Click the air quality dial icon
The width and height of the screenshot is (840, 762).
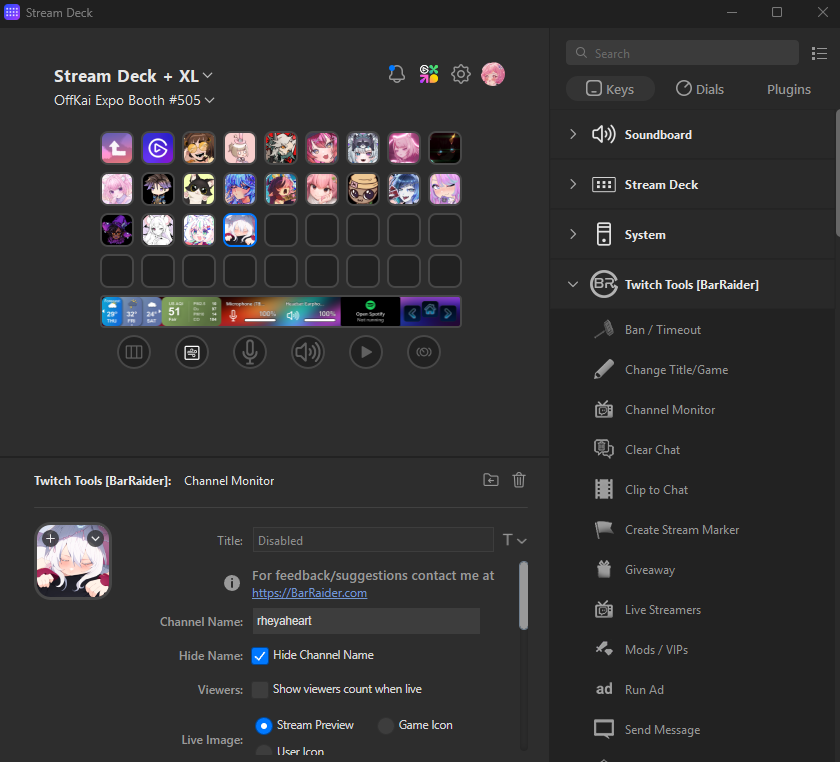(192, 352)
